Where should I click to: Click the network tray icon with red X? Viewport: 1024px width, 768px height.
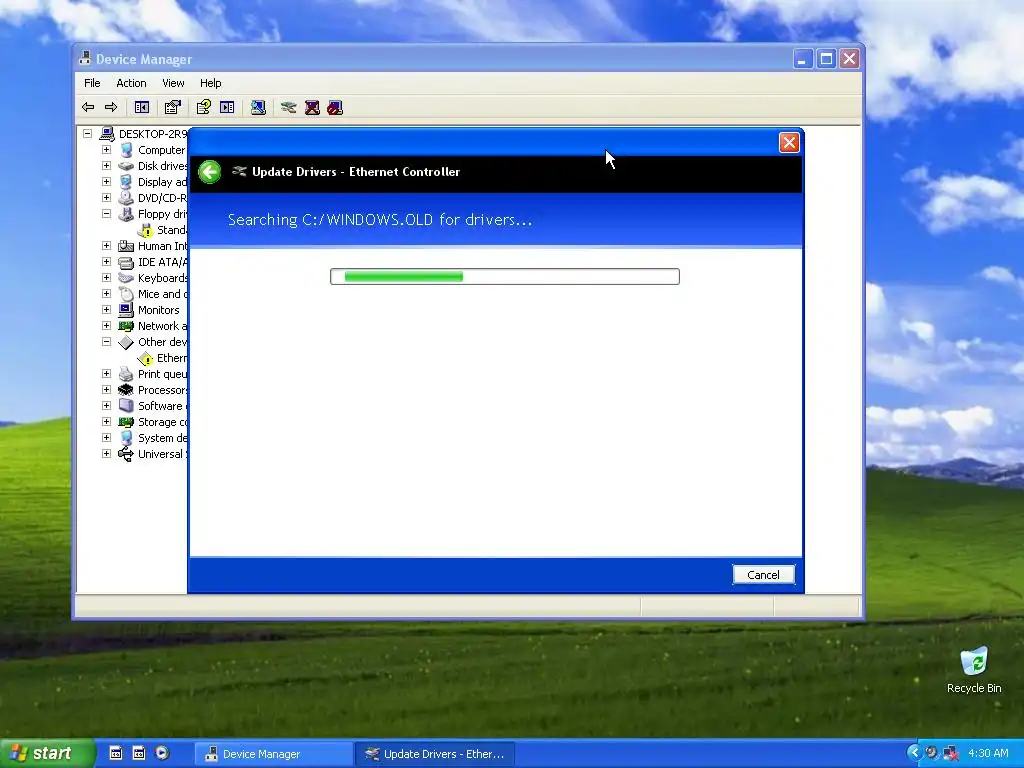pyautogui.click(x=950, y=753)
